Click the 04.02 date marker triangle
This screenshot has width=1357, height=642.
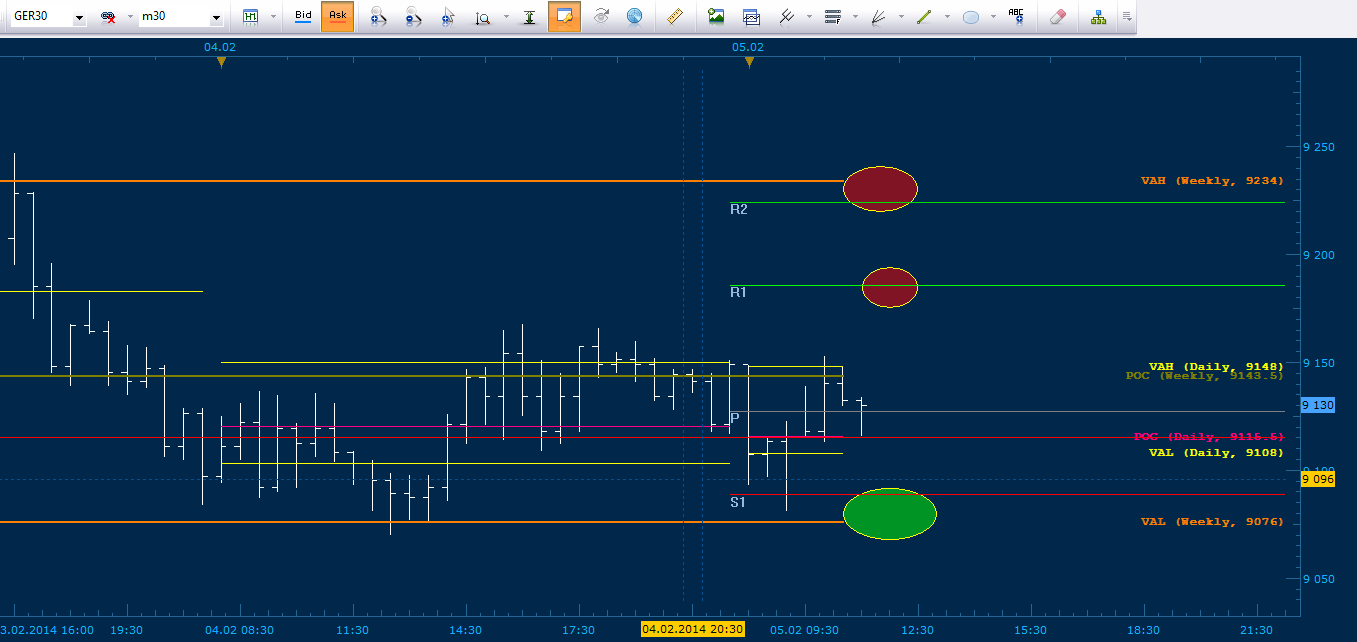click(x=221, y=62)
